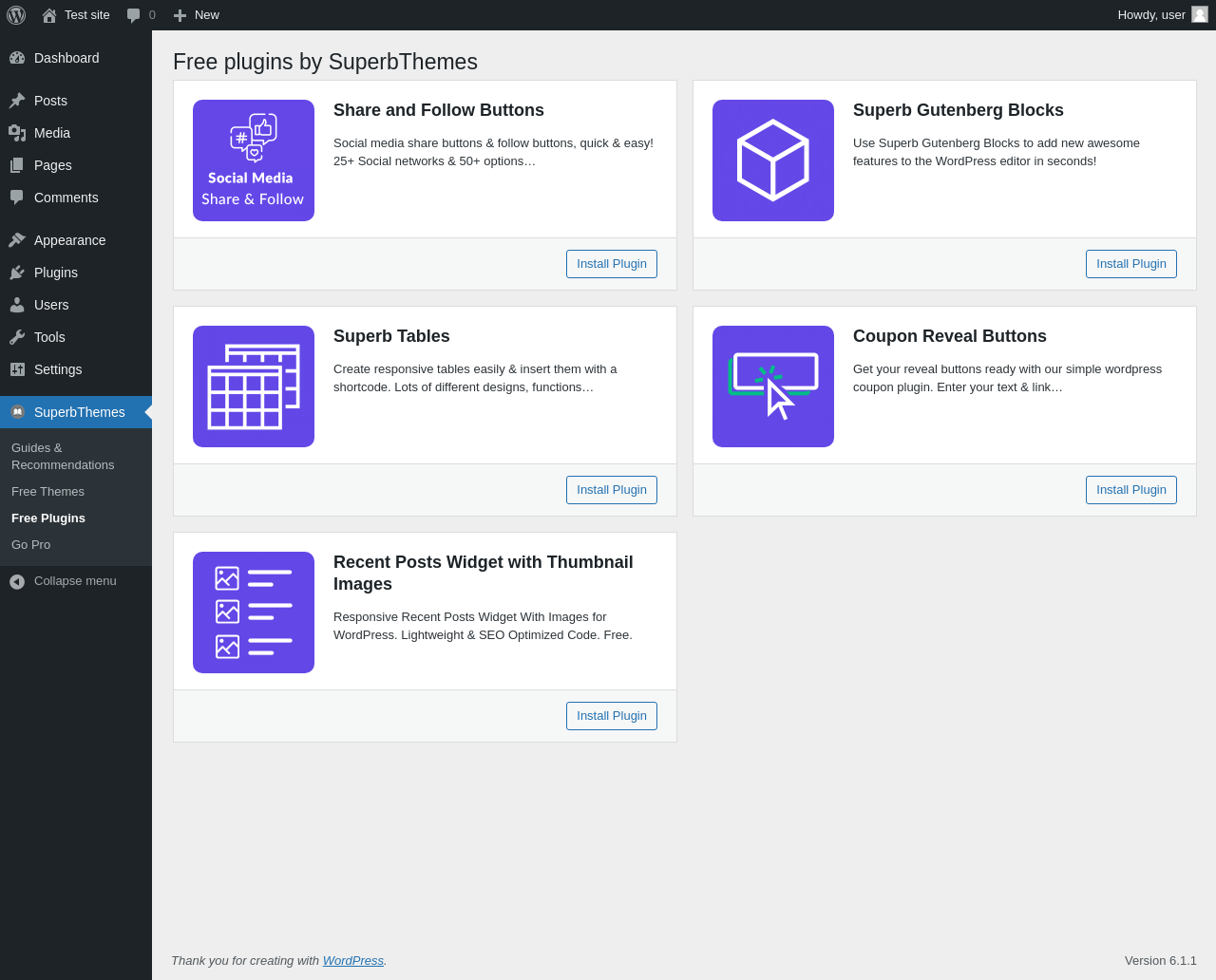Click the user avatar icon
The width and height of the screenshot is (1216, 980).
1200,14
